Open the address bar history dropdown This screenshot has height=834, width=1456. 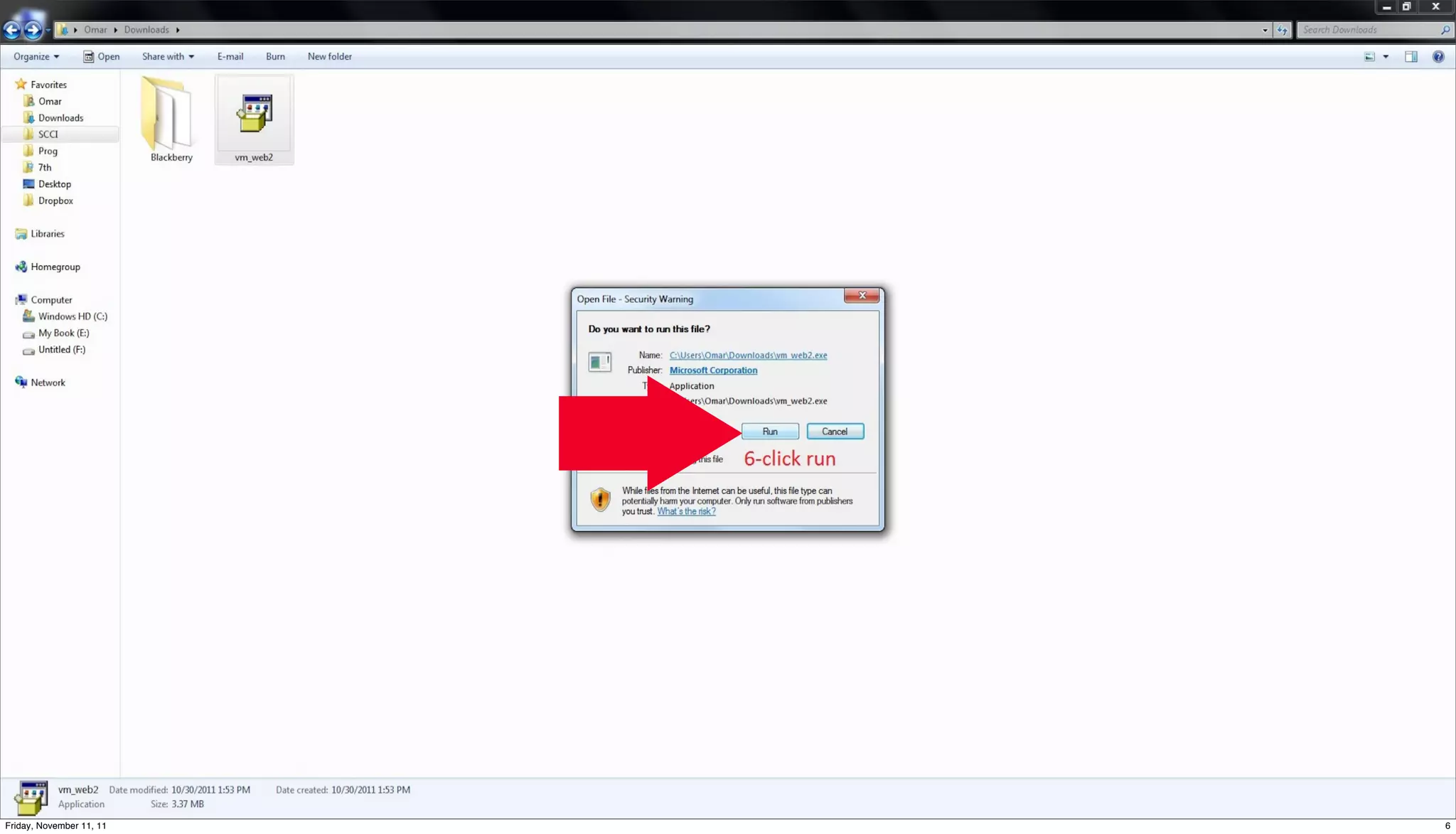click(x=1265, y=30)
